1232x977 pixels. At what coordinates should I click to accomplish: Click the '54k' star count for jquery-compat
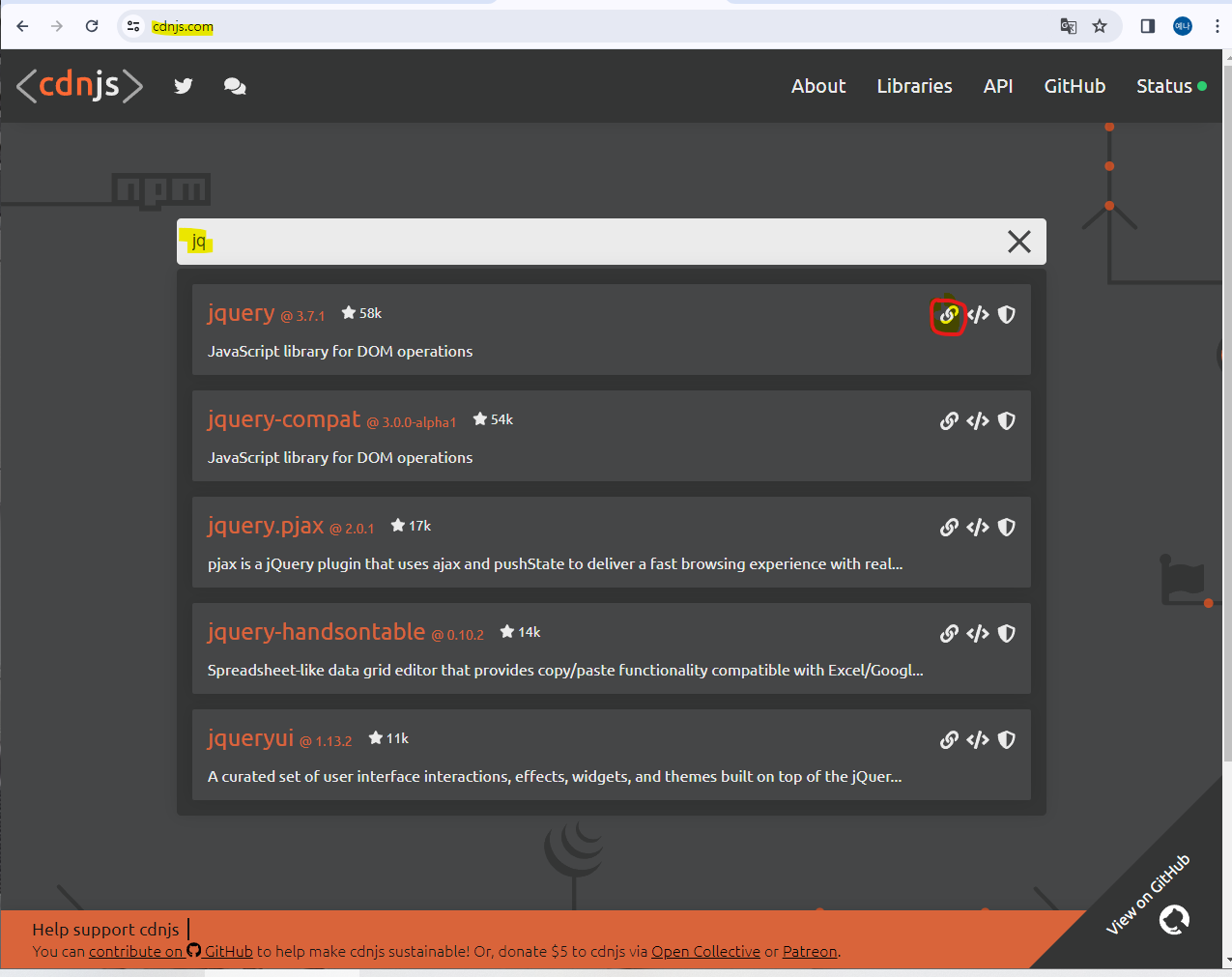[x=493, y=419]
